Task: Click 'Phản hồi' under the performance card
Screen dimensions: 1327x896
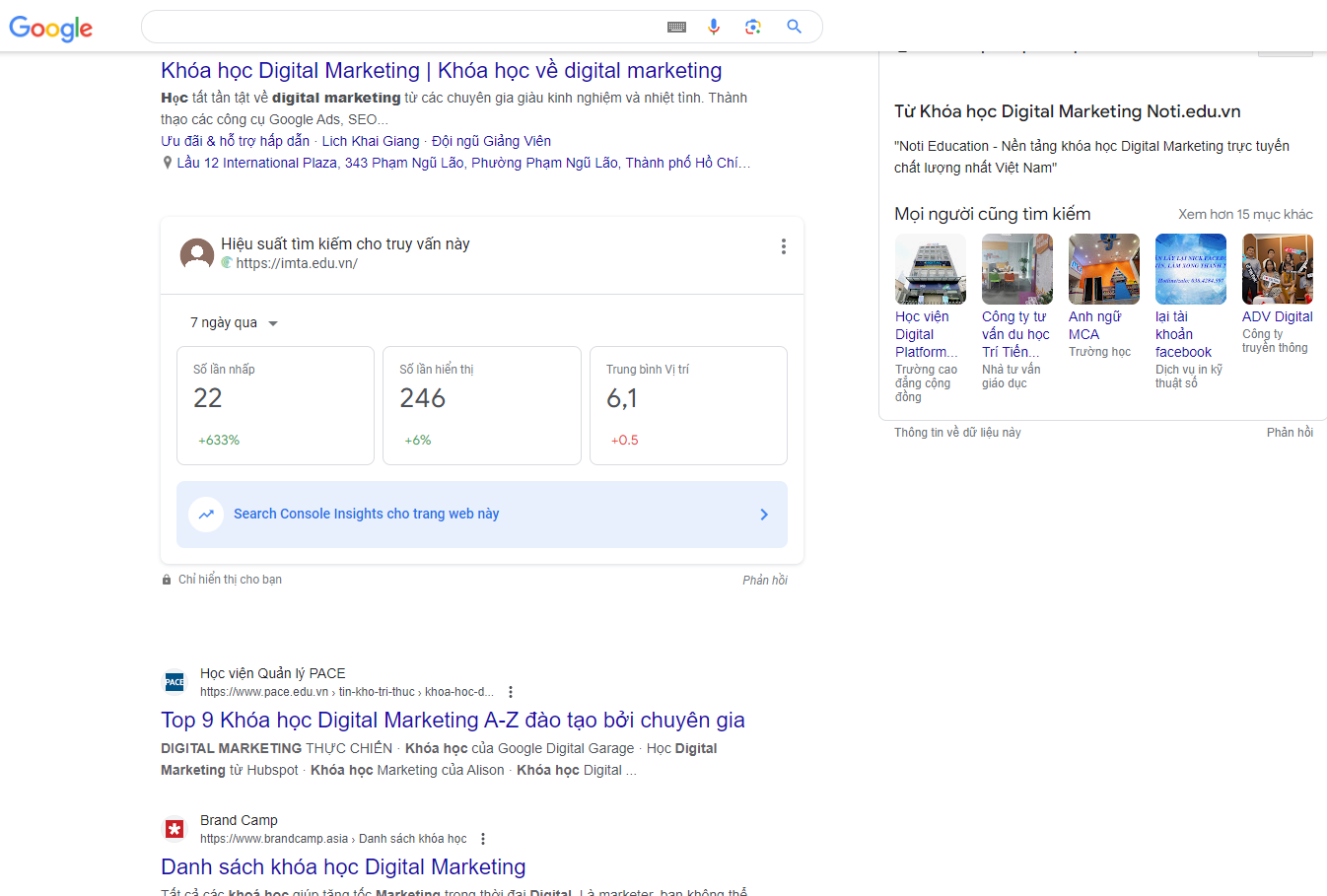Action: click(765, 581)
